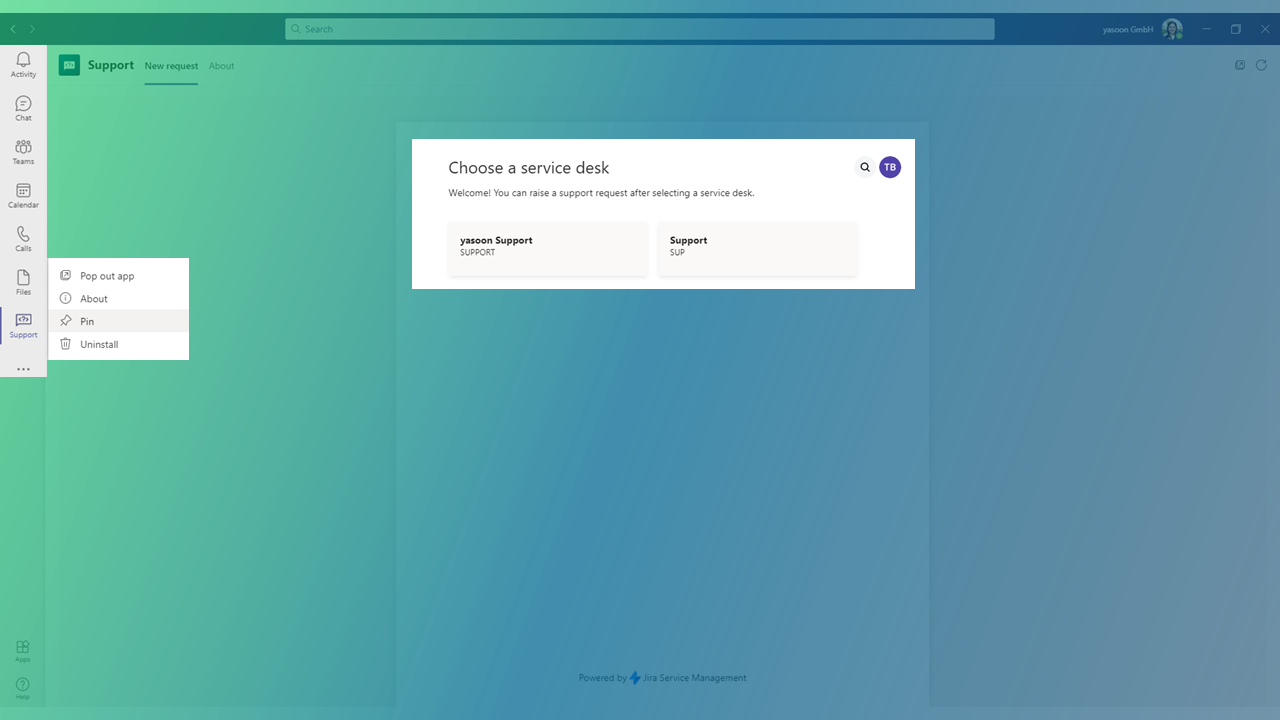This screenshot has width=1280, height=720.
Task: Expand the more apps ellipsis
Action: 23,369
